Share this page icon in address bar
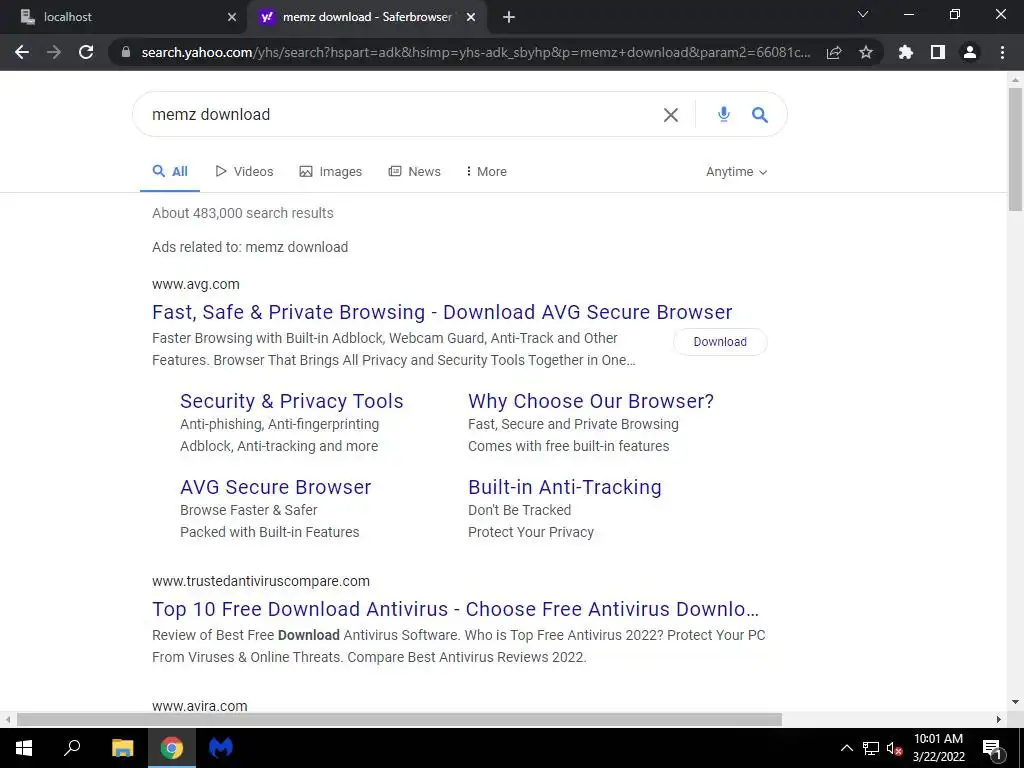The image size is (1024, 768). pyautogui.click(x=834, y=52)
